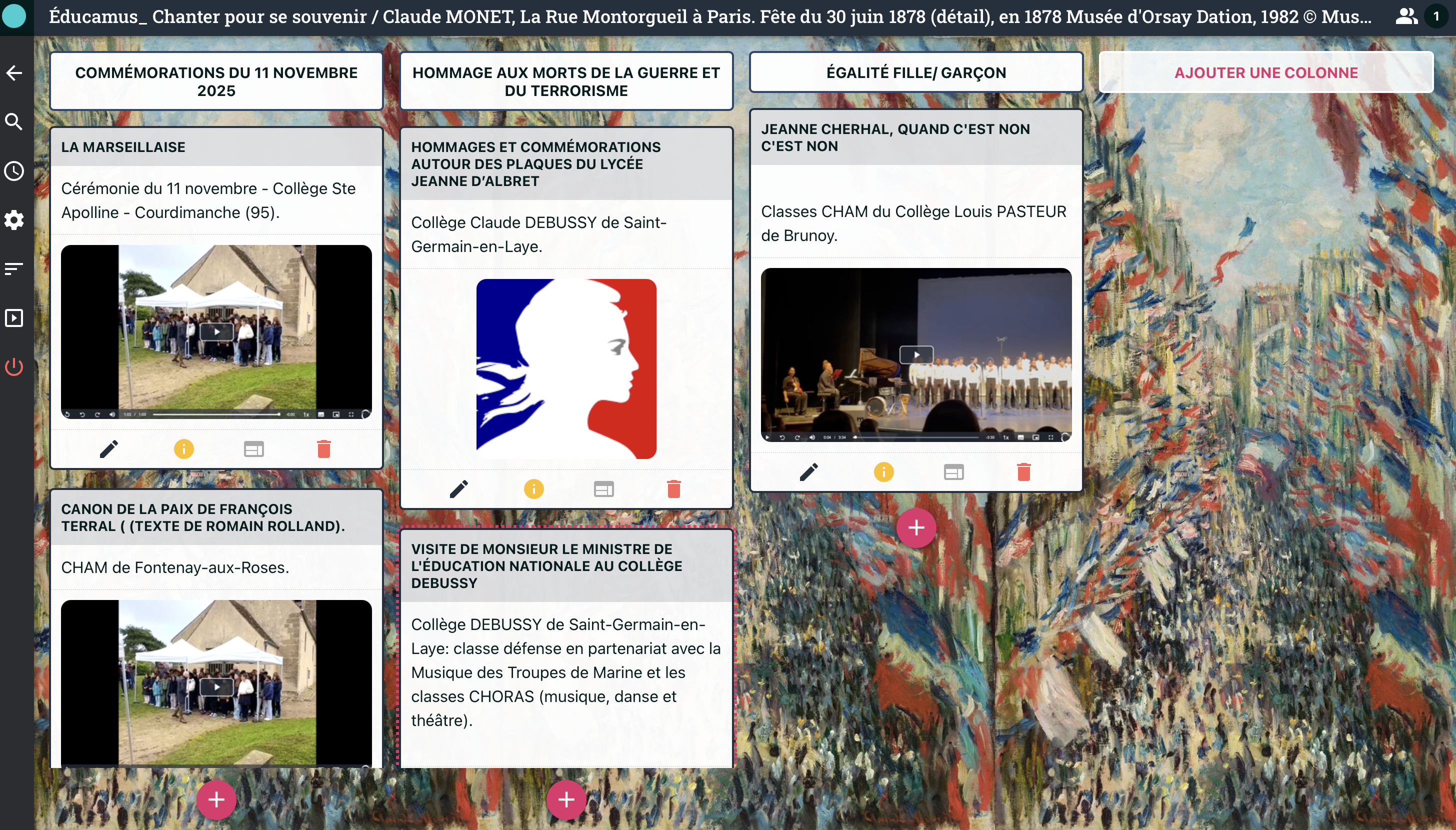Add a card to the Hommage aux morts column

tap(566, 800)
